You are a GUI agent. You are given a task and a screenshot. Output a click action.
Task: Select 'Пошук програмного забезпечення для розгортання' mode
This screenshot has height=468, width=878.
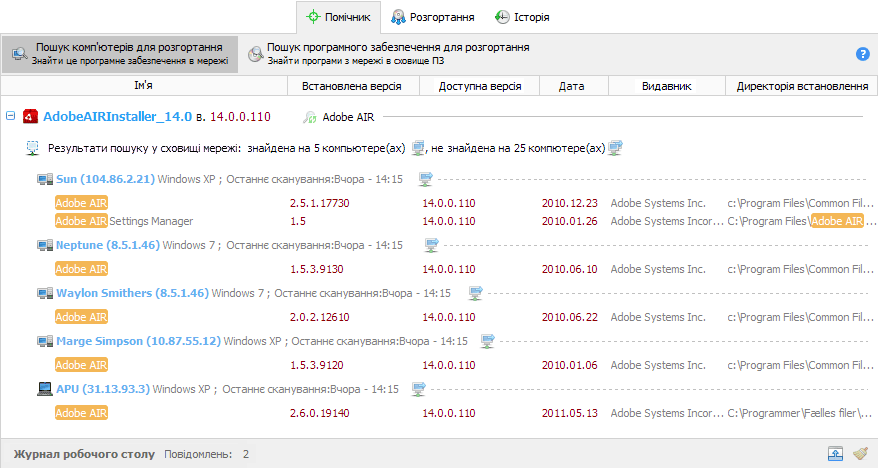click(388, 54)
